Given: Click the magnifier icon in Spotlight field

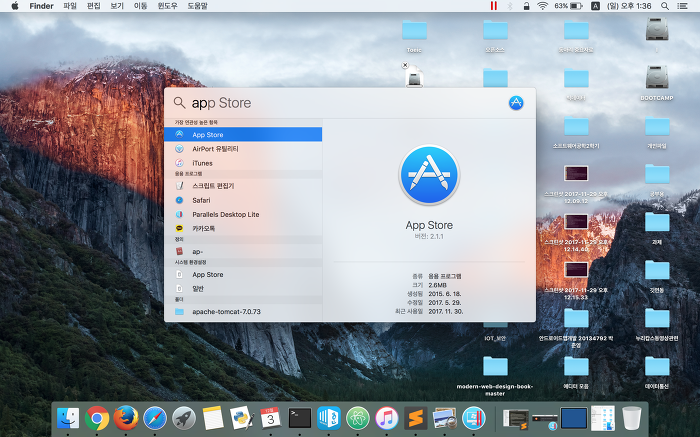Looking at the screenshot, I should click(x=179, y=103).
